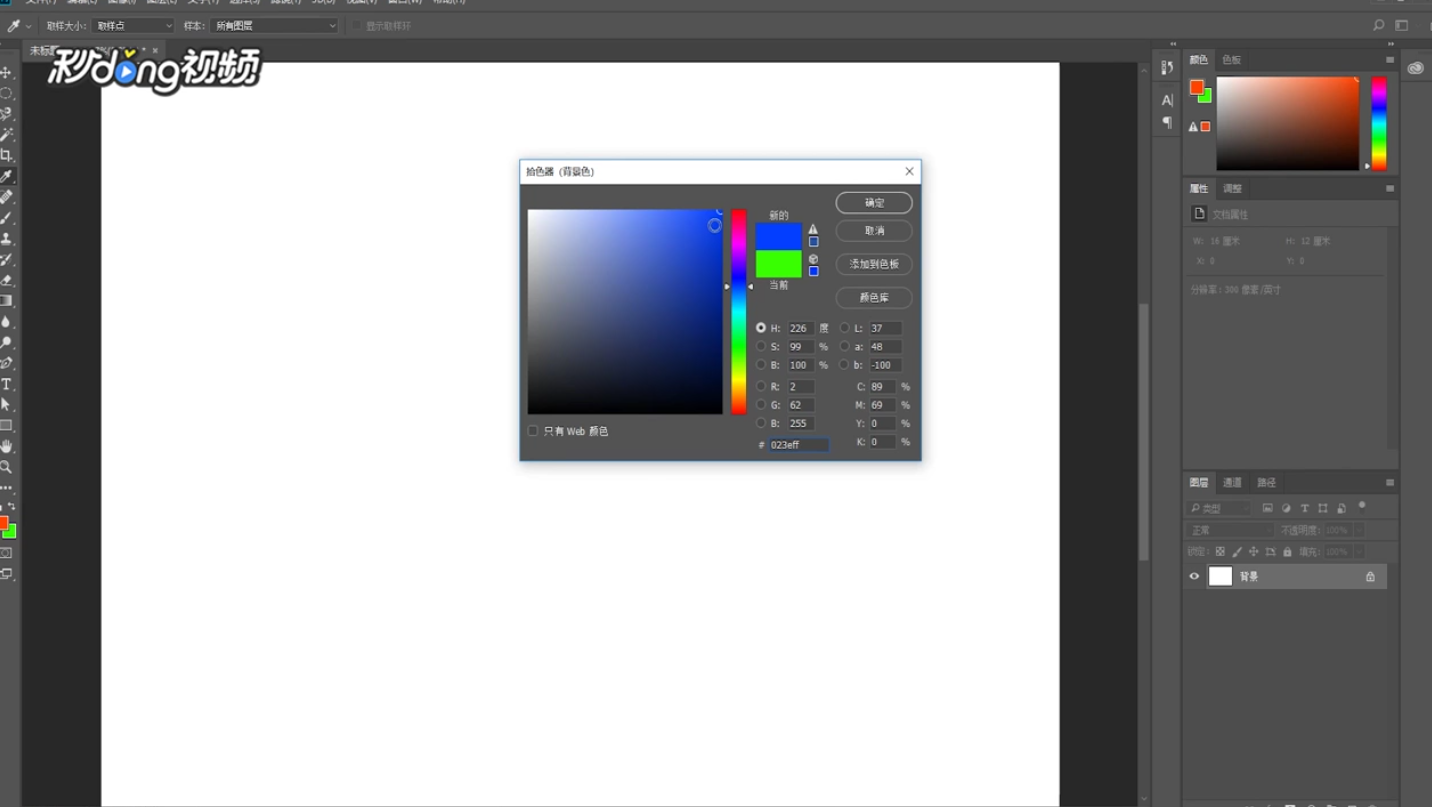Switch to the 调整 adjustments tab
The height and width of the screenshot is (807, 1432).
[x=1232, y=188]
